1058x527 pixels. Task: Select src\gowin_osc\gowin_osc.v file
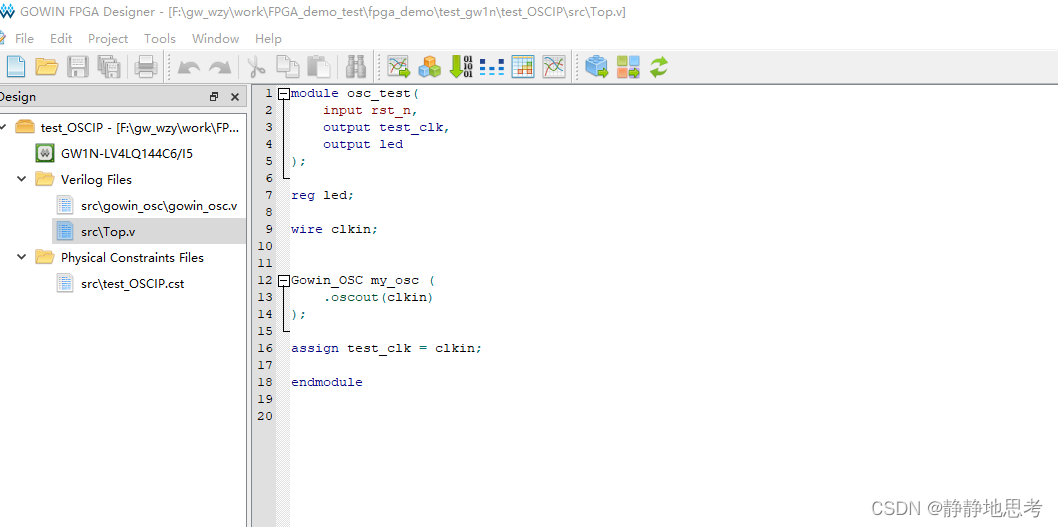click(159, 205)
